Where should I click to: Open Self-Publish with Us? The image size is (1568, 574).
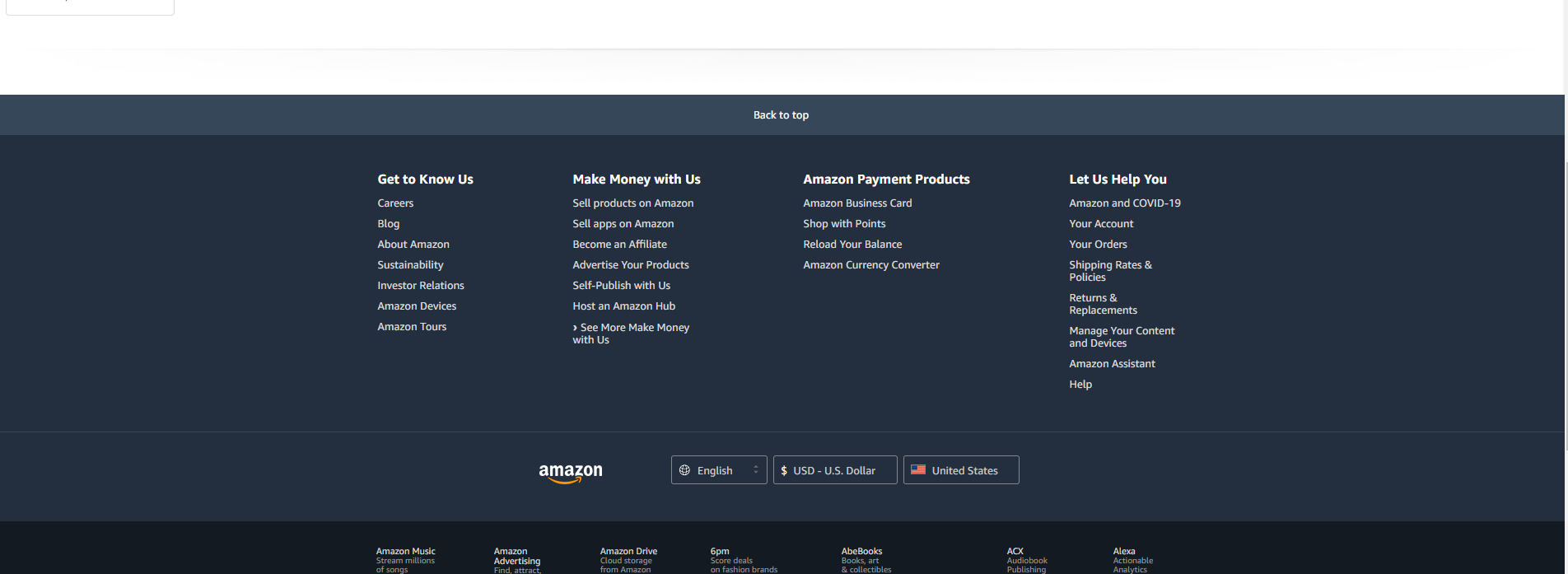point(622,286)
